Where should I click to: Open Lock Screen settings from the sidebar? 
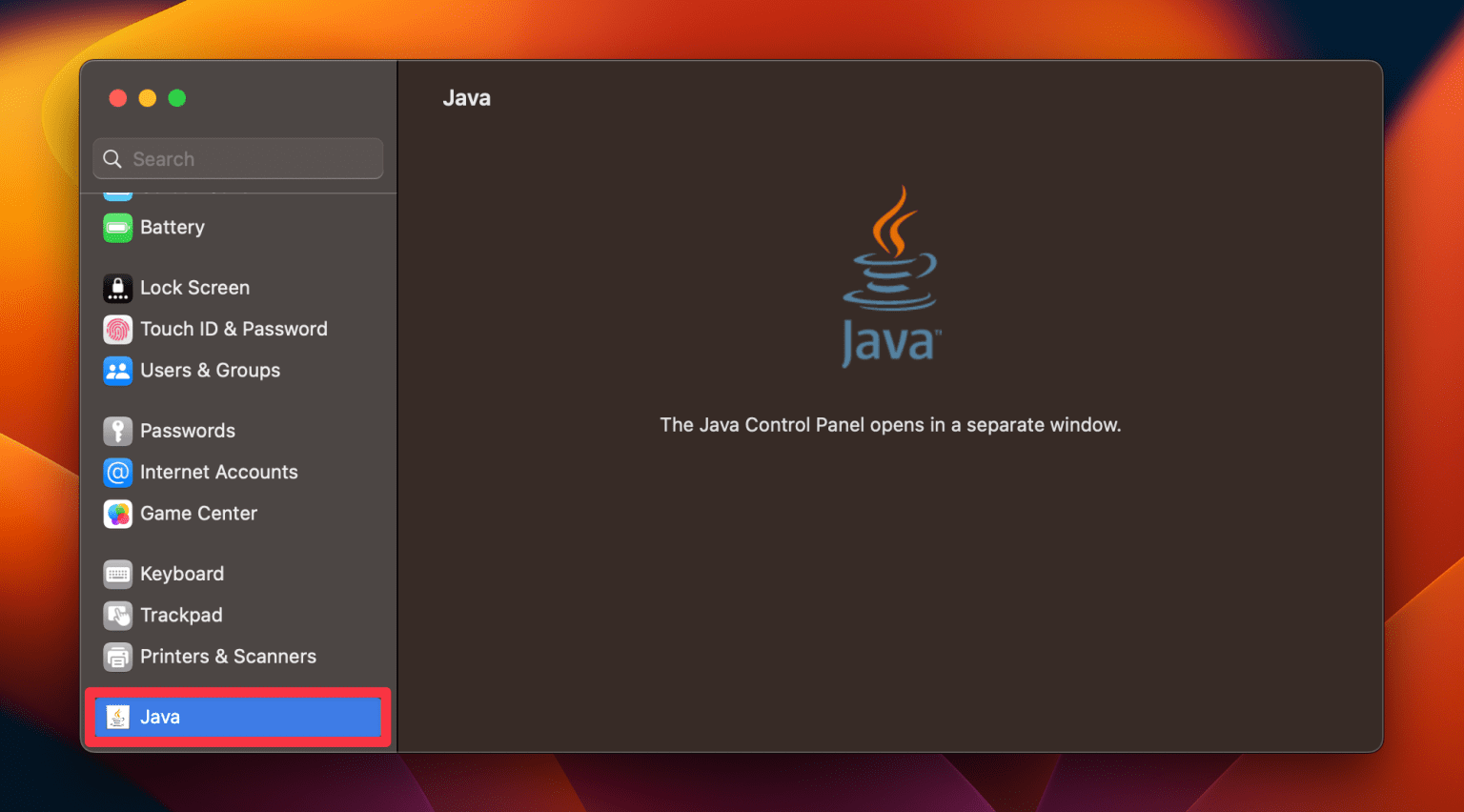pos(194,288)
